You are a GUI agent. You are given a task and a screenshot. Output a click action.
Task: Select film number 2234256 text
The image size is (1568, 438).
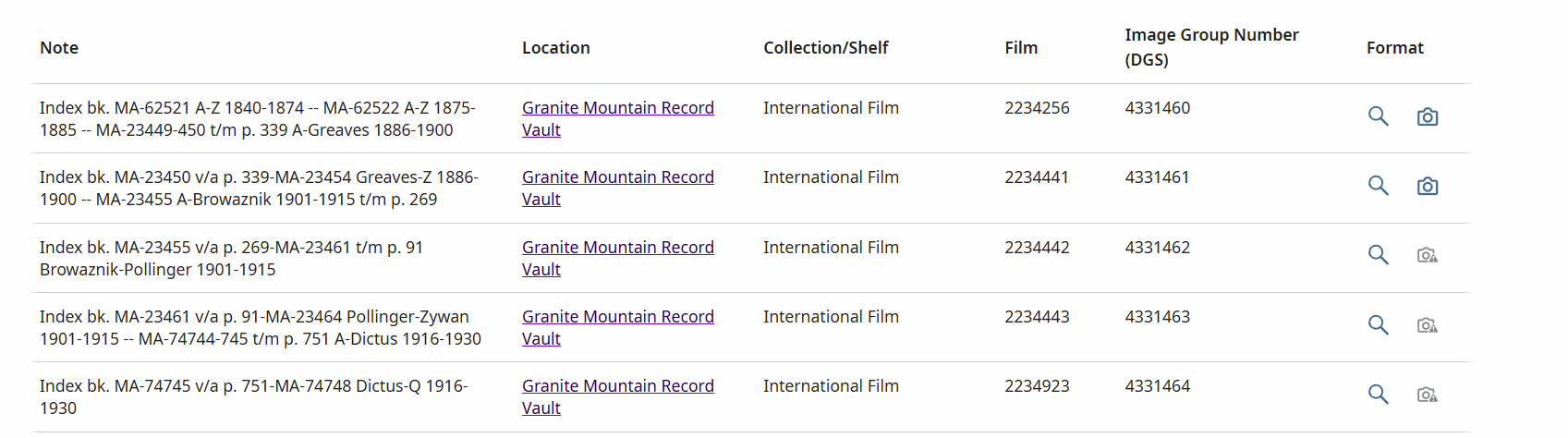1037,108
